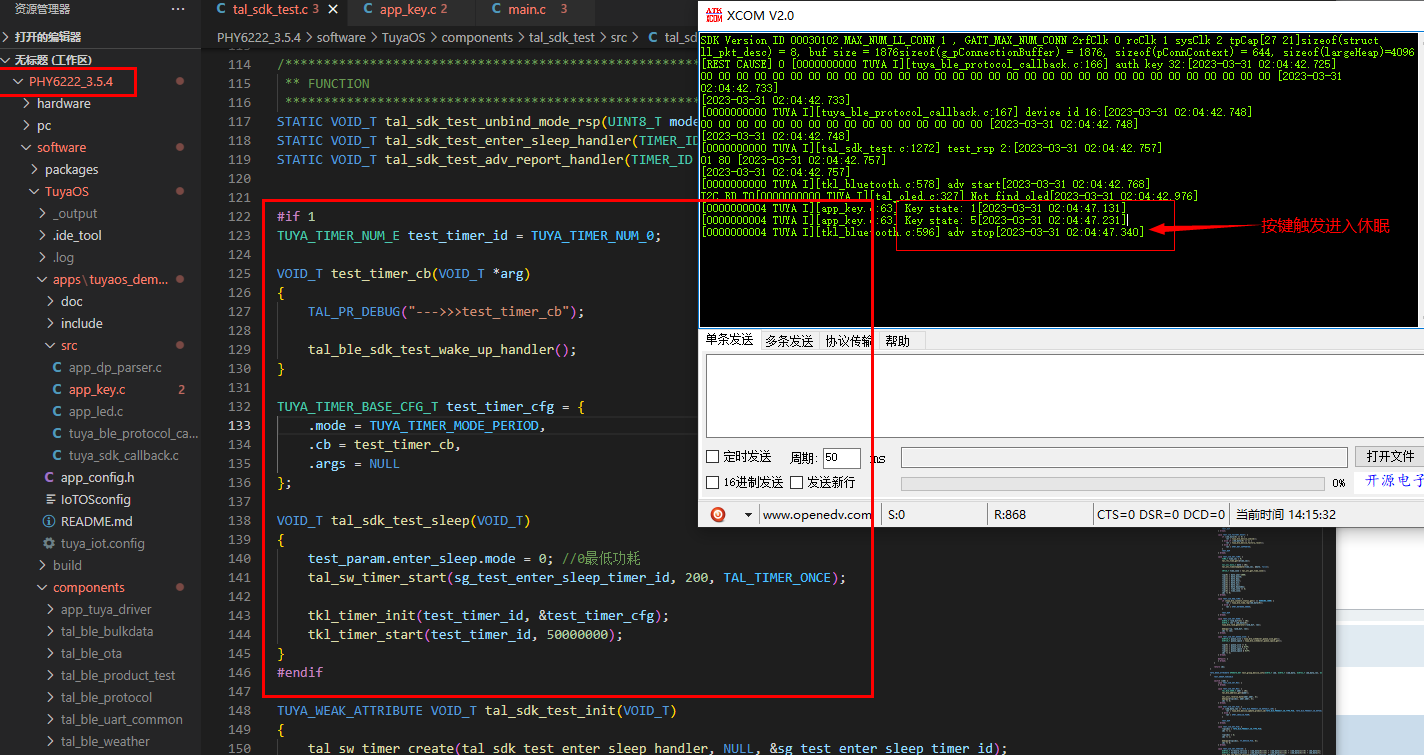Expand the hardware folder
1424x755 pixels.
[26, 103]
